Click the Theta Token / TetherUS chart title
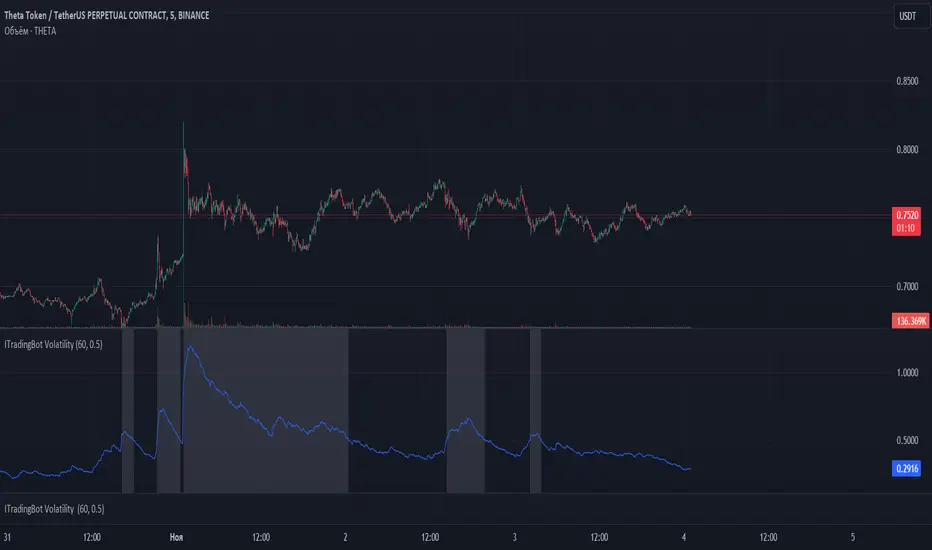 point(107,15)
